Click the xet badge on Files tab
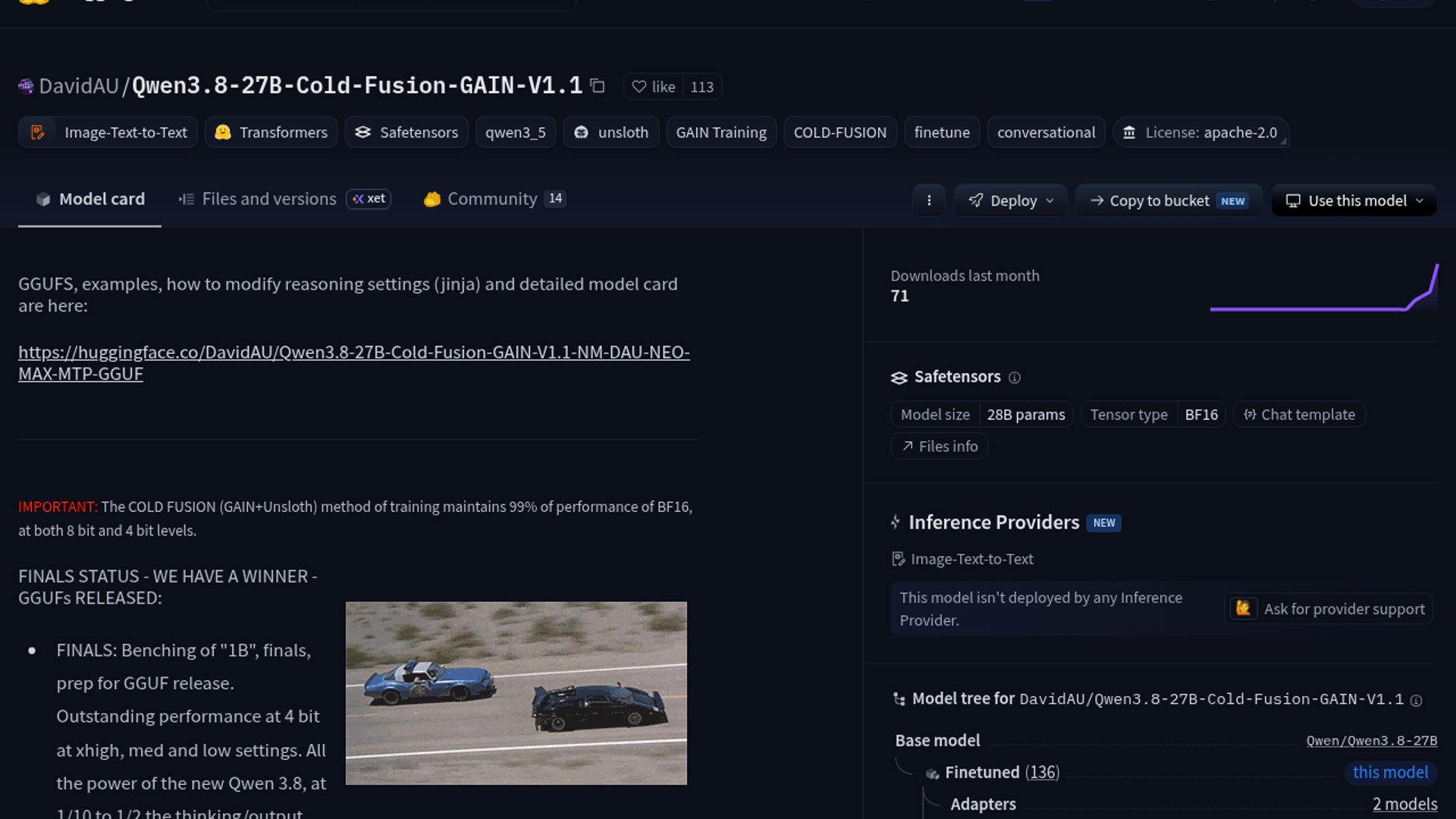Image resolution: width=1456 pixels, height=819 pixels. click(369, 199)
